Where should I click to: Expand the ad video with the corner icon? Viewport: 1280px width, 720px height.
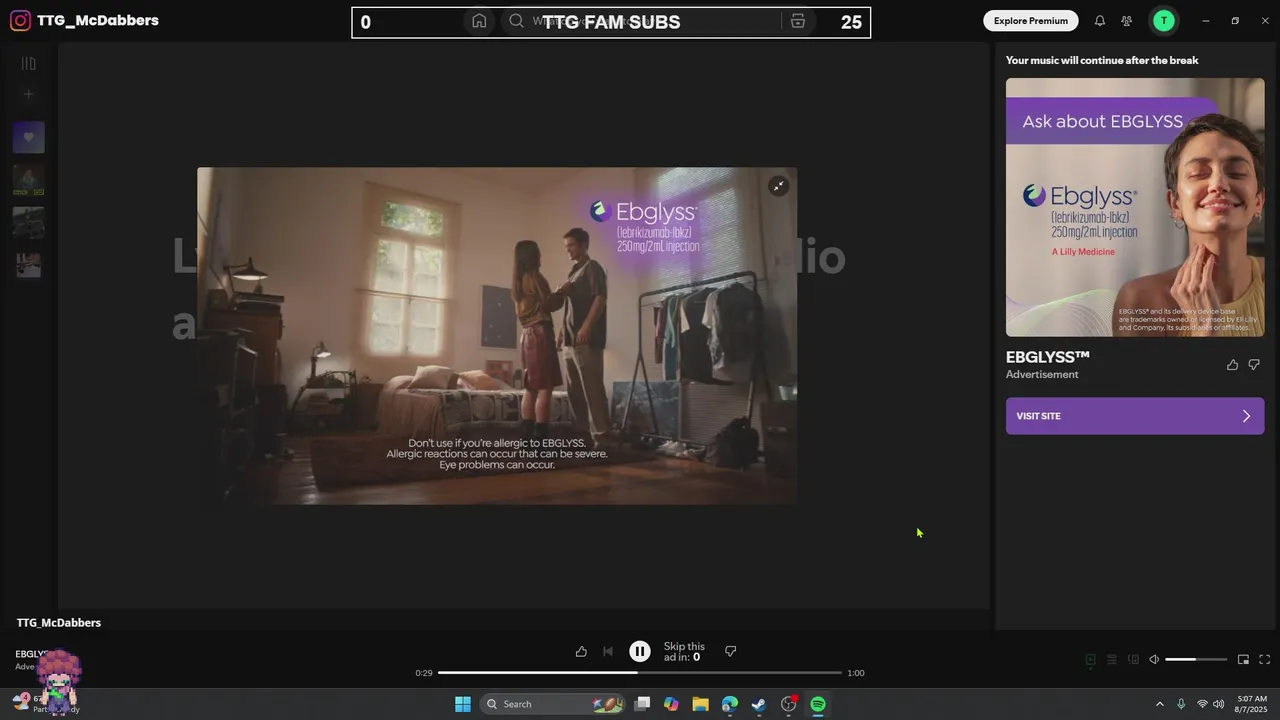tap(778, 186)
